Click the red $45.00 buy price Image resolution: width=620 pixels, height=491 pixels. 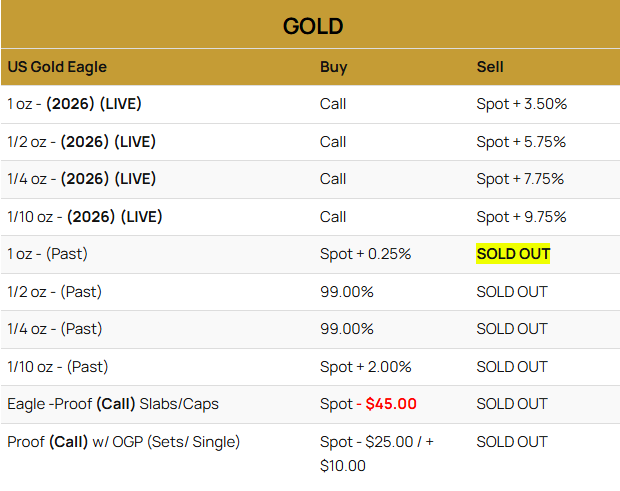click(391, 404)
